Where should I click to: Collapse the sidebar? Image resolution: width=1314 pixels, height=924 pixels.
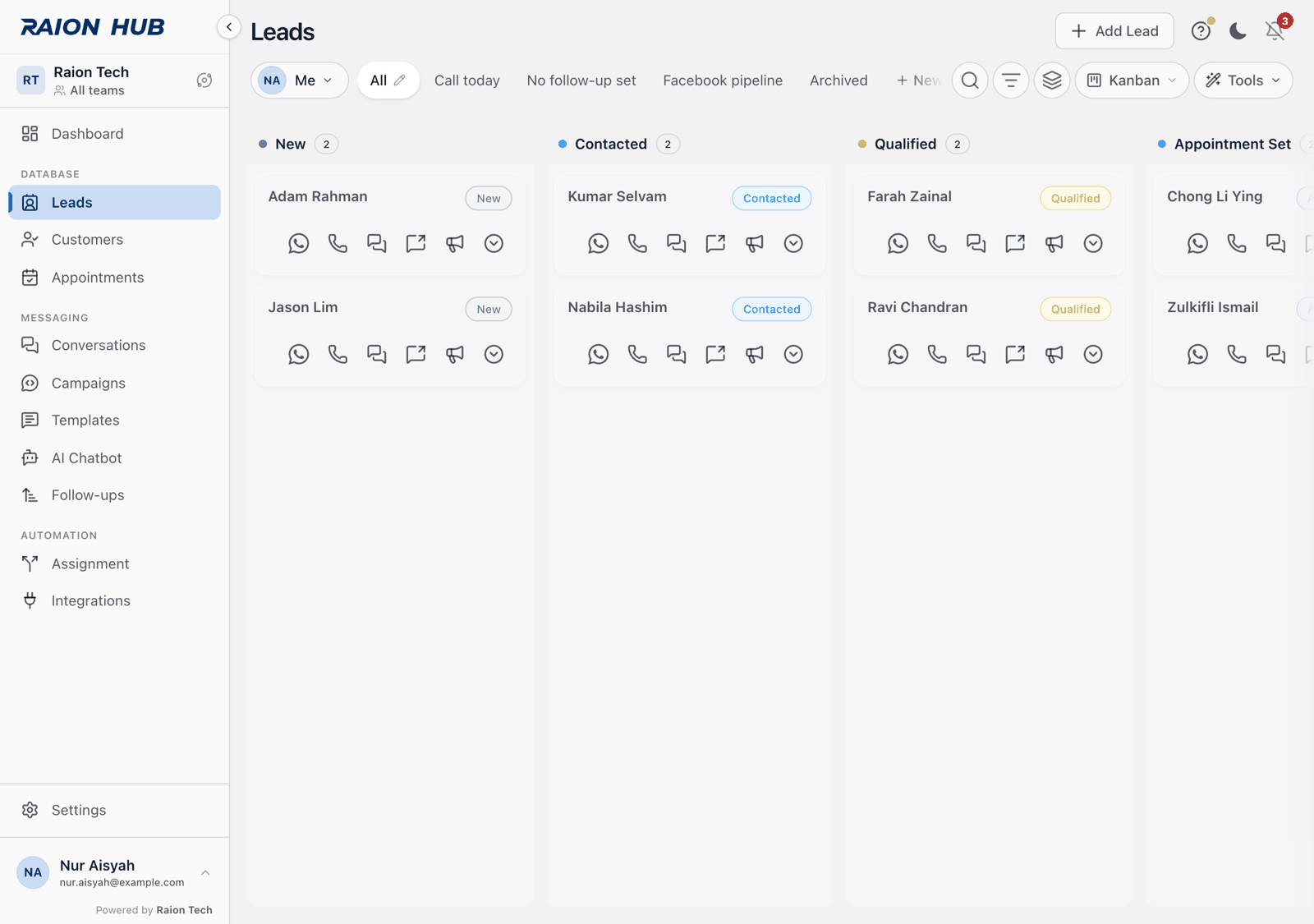tap(229, 27)
